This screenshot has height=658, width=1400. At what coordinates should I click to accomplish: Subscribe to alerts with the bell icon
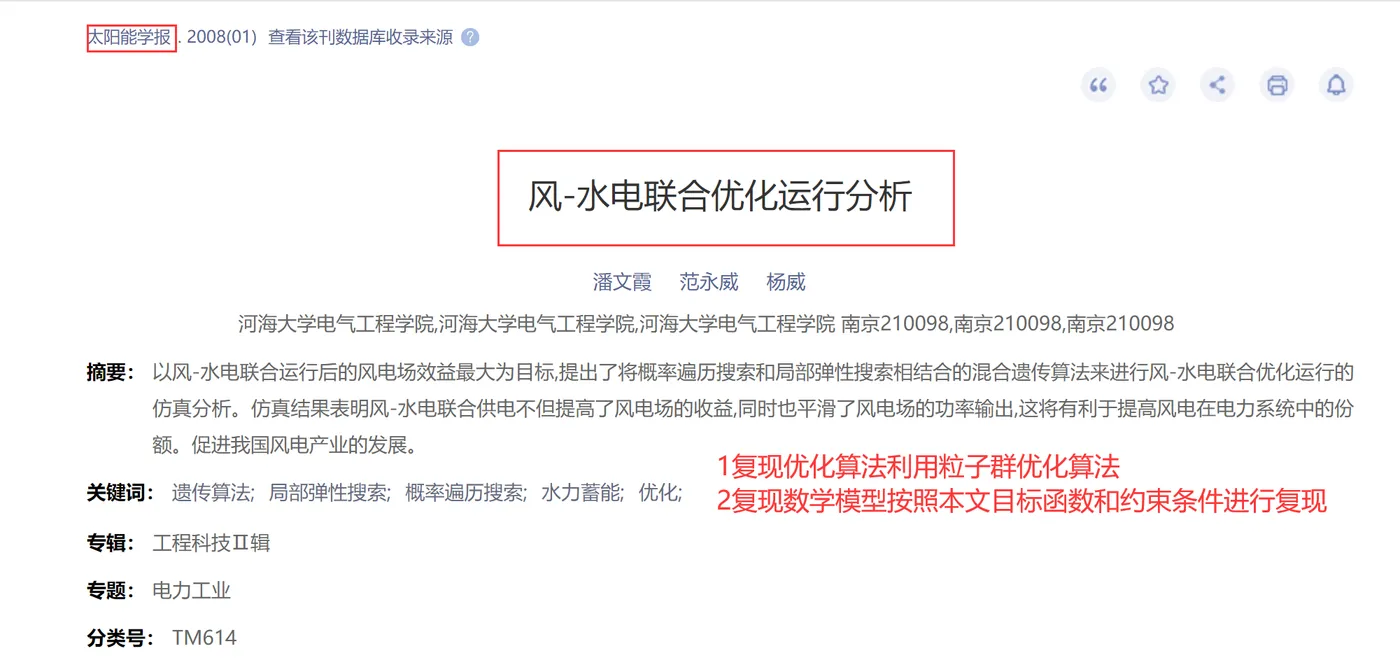pyautogui.click(x=1336, y=85)
